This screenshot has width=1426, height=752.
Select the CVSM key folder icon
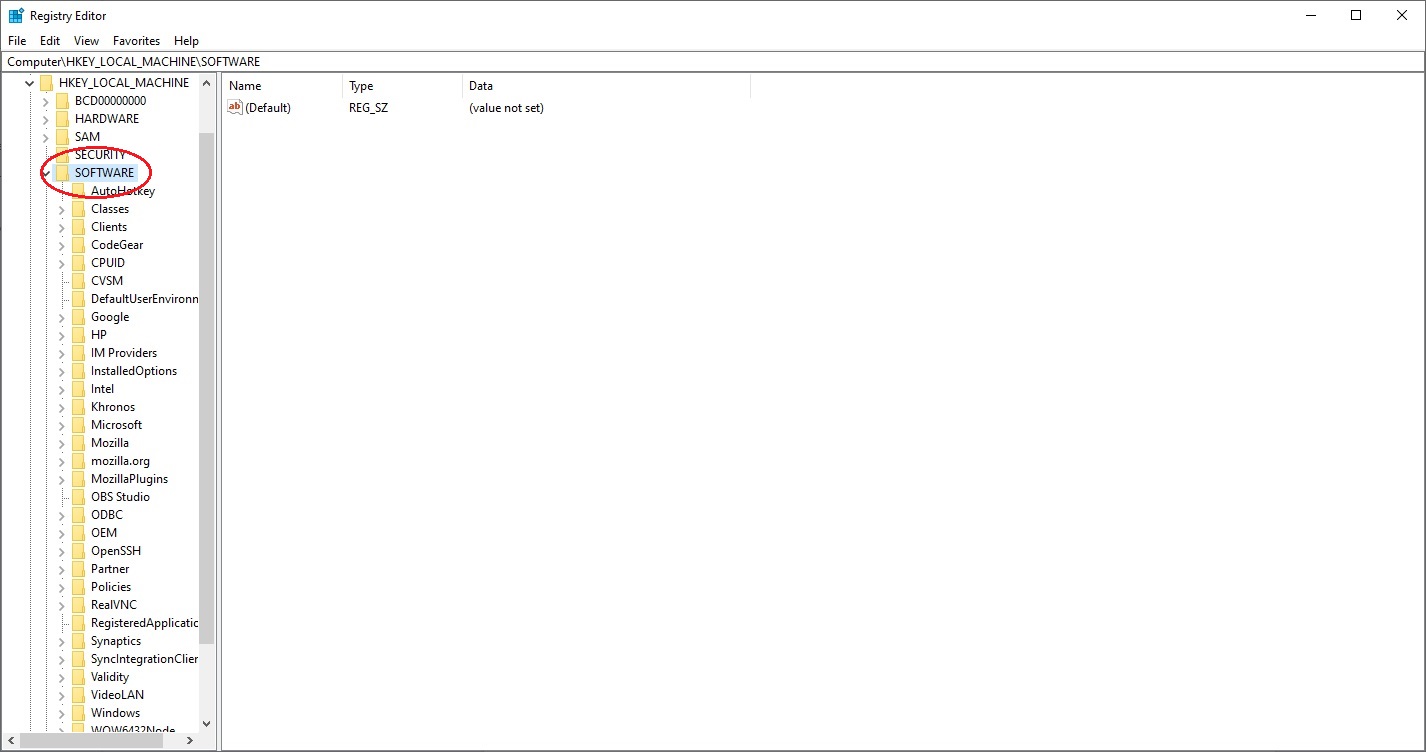tap(78, 281)
